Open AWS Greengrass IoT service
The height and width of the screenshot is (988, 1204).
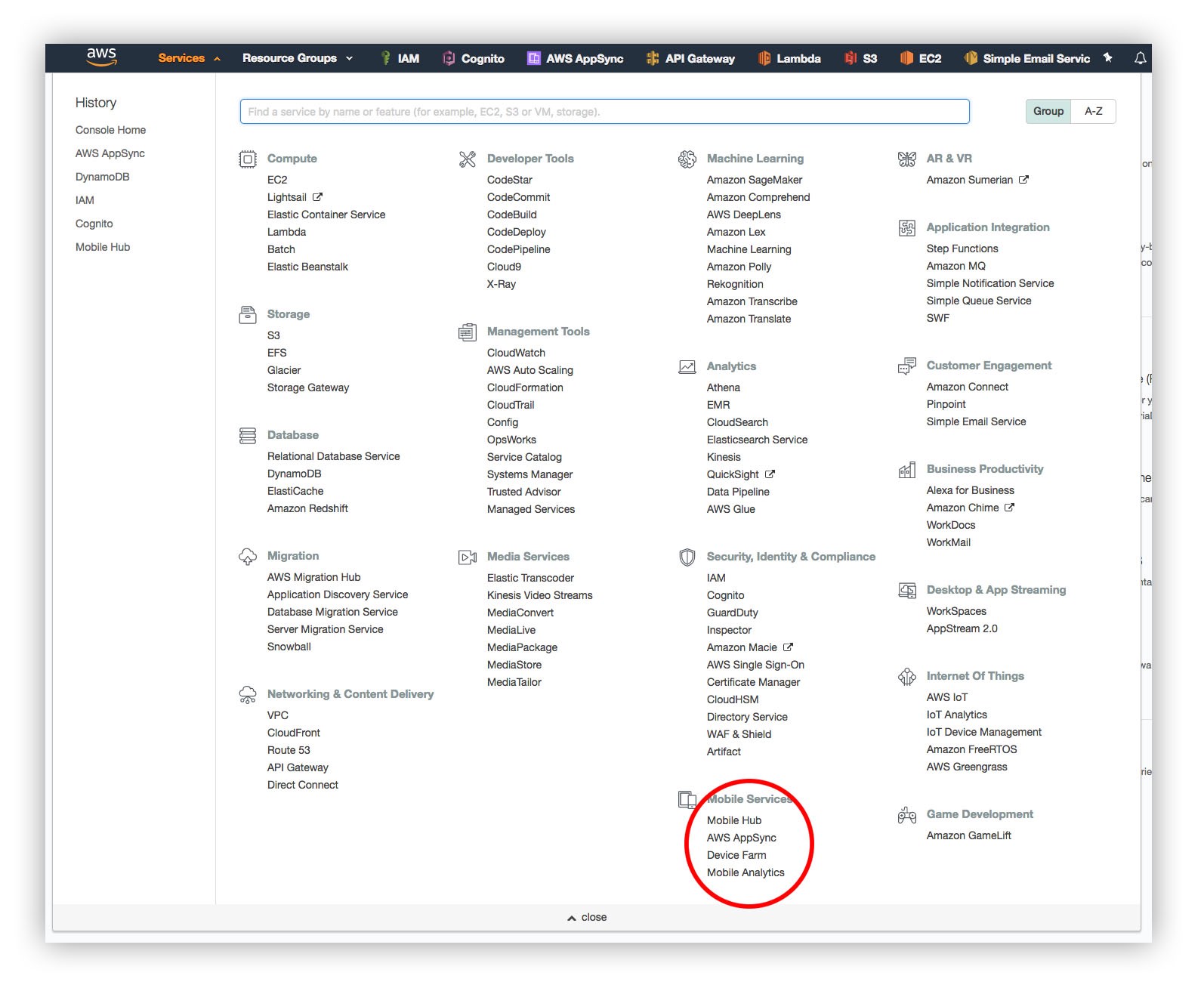point(967,767)
